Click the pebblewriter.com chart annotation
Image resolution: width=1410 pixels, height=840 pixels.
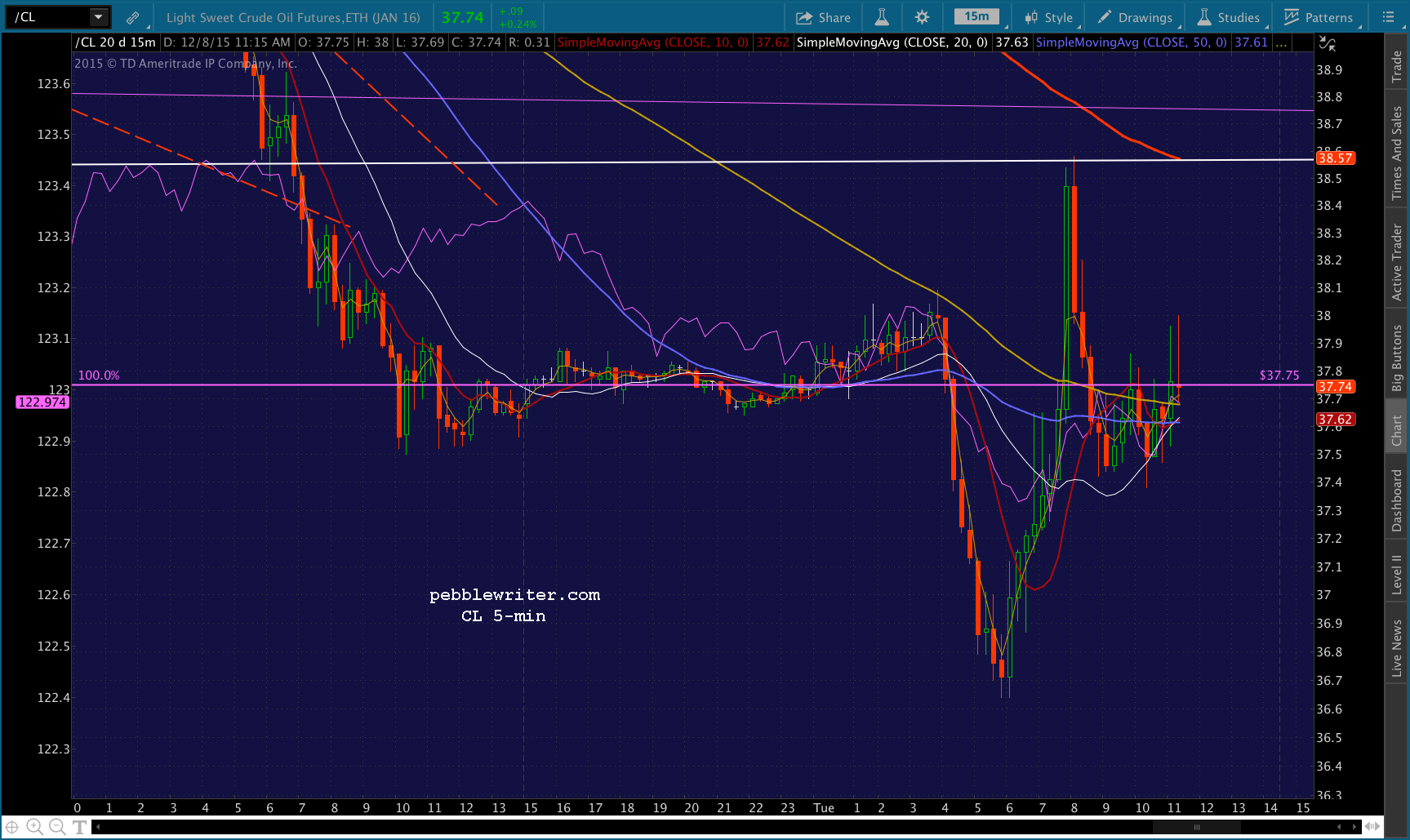tap(514, 595)
